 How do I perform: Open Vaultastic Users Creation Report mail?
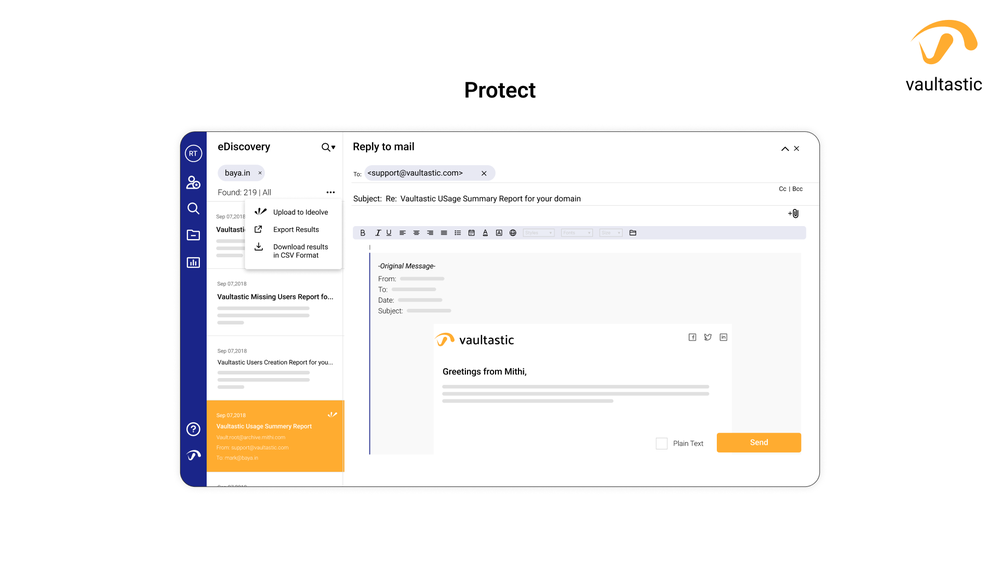[x=275, y=369]
